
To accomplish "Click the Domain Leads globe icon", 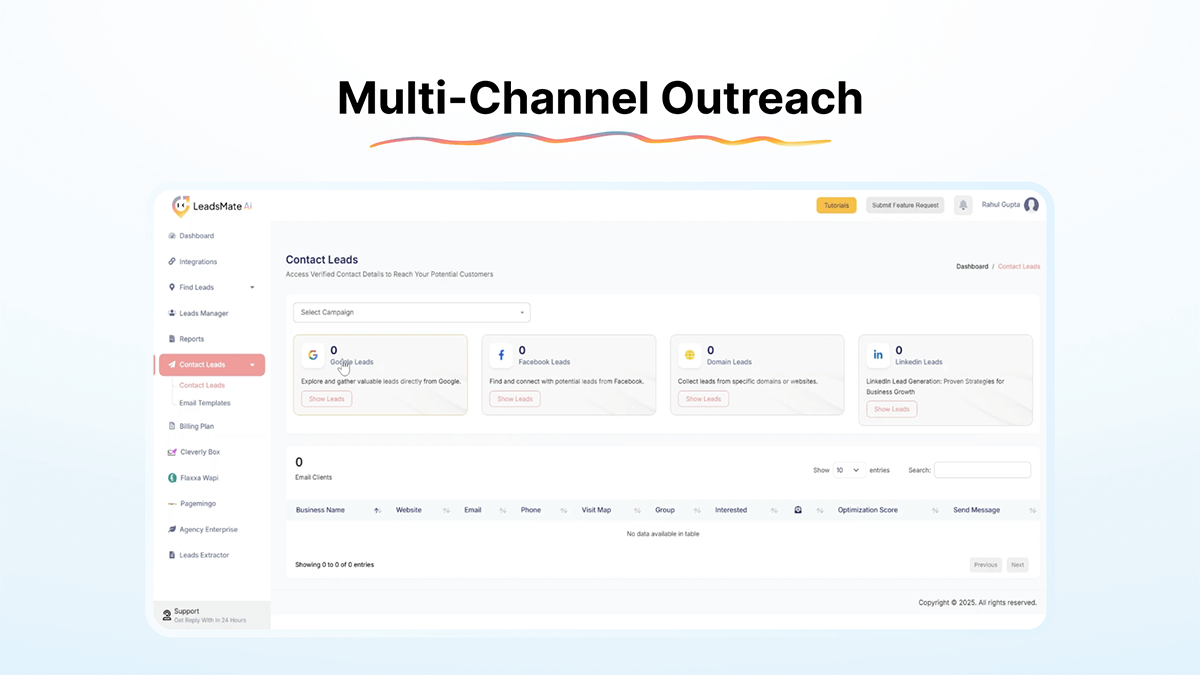I will (689, 355).
